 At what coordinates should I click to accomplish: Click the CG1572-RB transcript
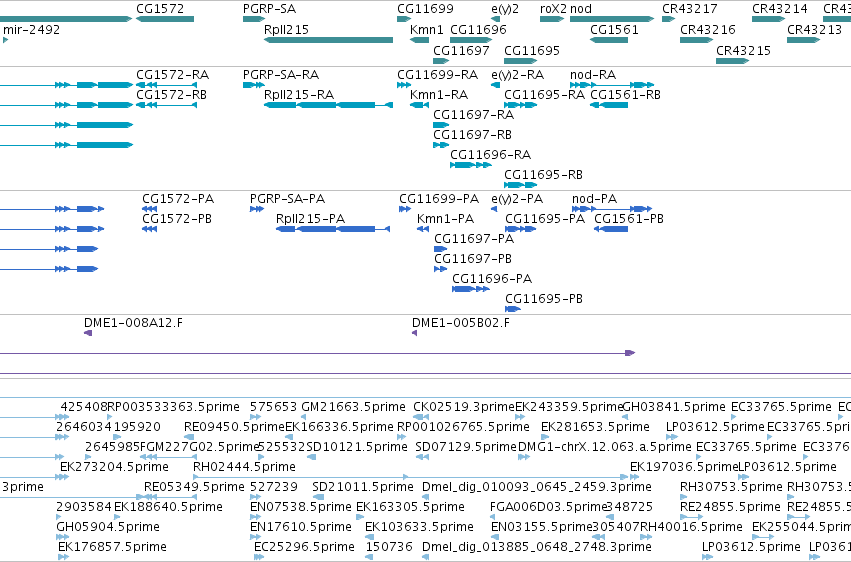point(166,105)
